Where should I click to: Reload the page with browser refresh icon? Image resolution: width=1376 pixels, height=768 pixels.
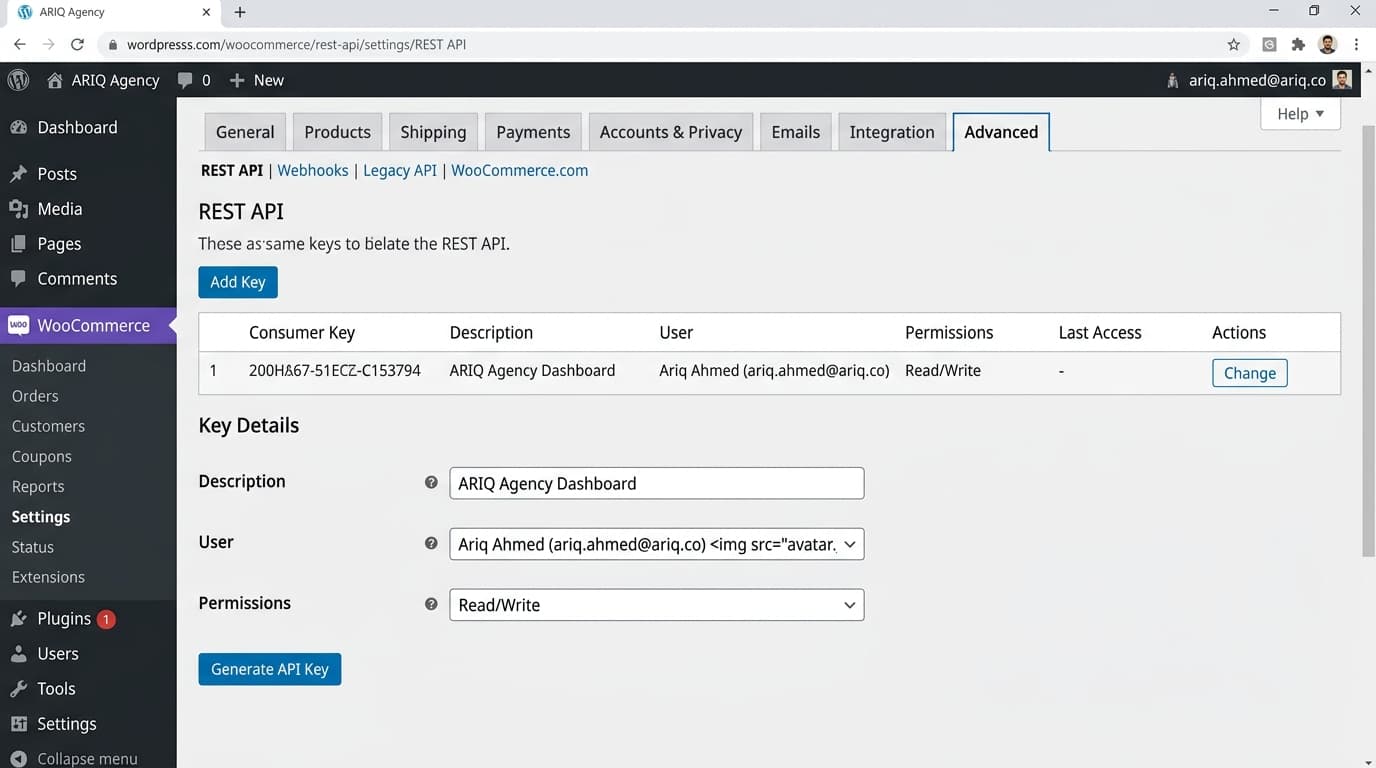[77, 44]
